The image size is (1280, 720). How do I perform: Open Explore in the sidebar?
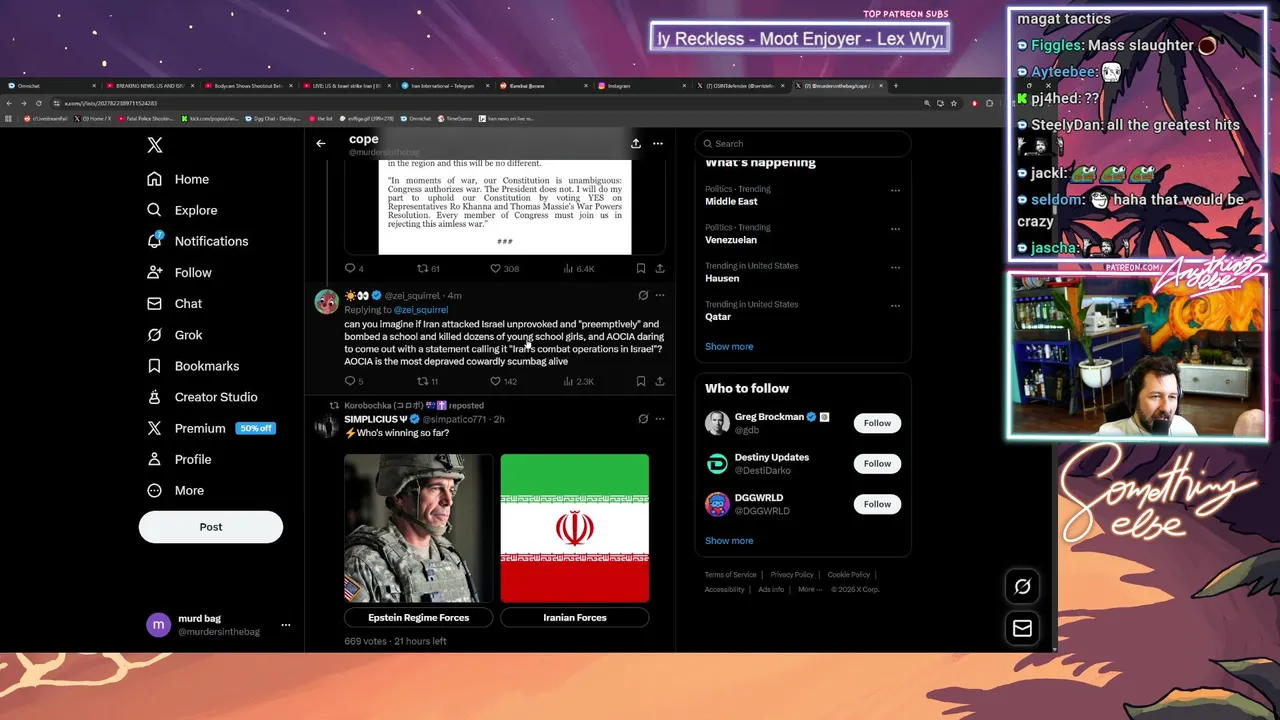coord(182,210)
